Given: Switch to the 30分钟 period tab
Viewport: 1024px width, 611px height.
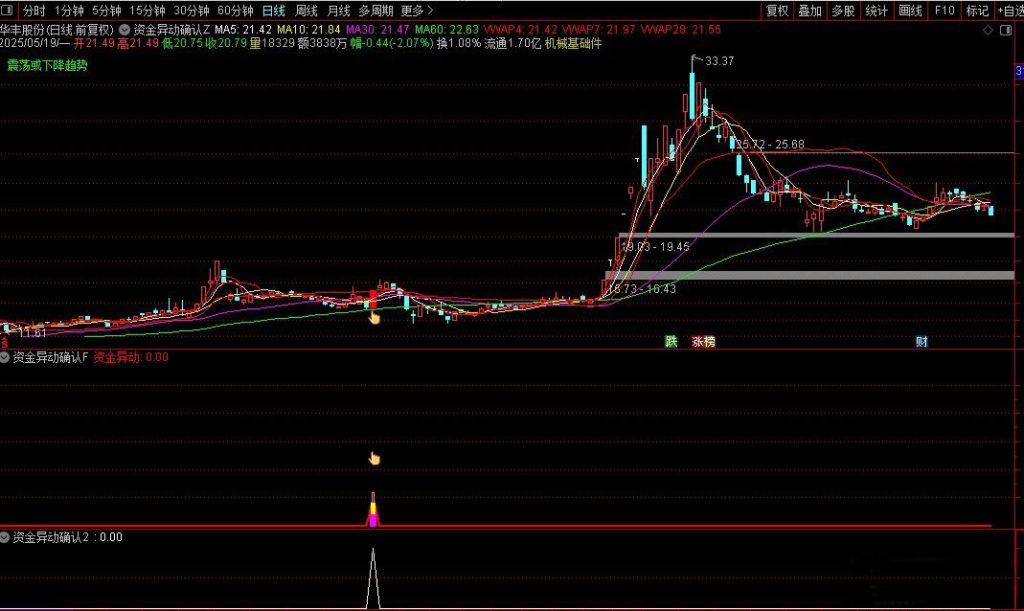Looking at the screenshot, I should pyautogui.click(x=191, y=10).
